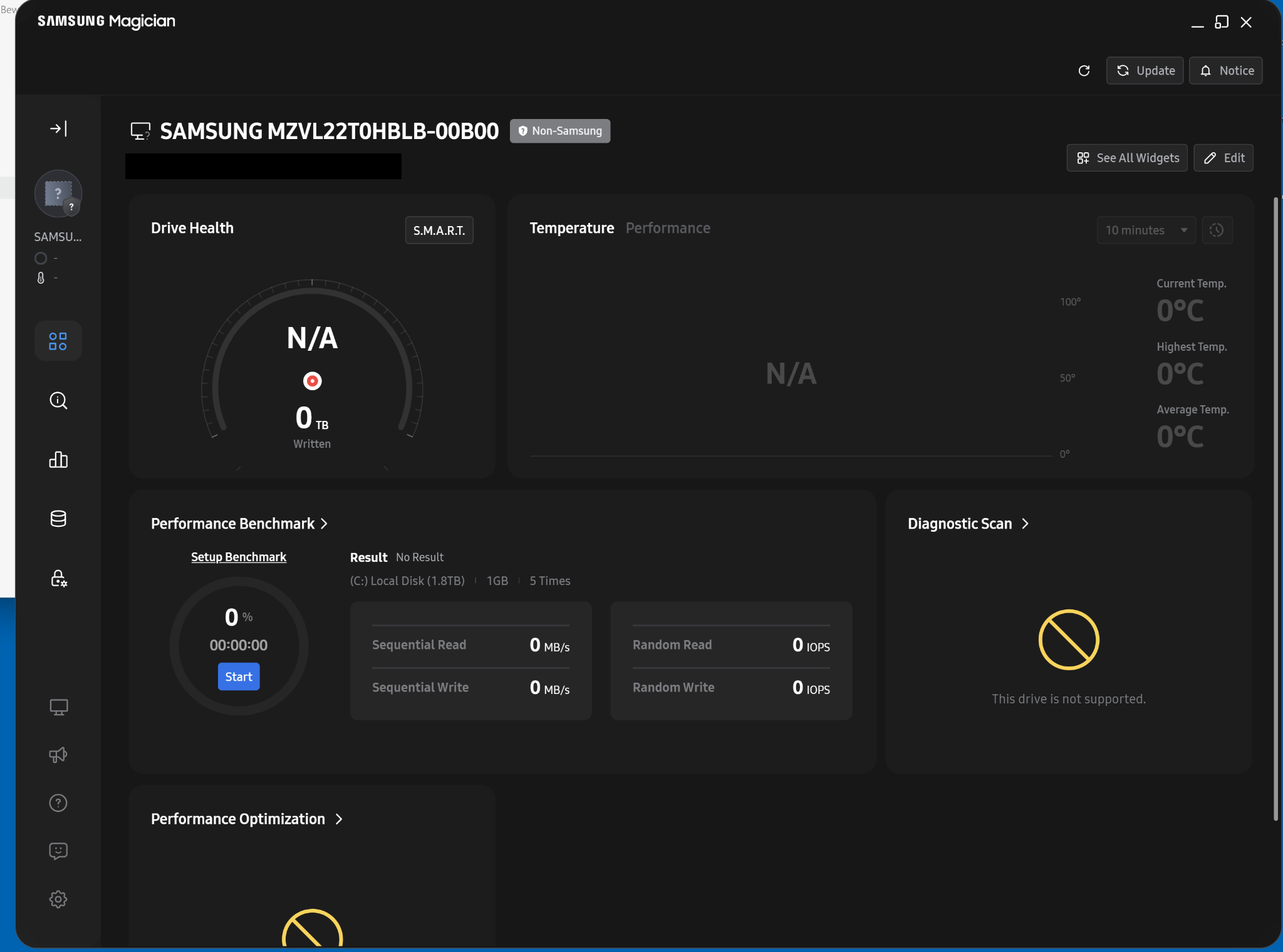Viewport: 1283px width, 952px height.
Task: Click the Current Temp. value
Action: tap(1180, 311)
